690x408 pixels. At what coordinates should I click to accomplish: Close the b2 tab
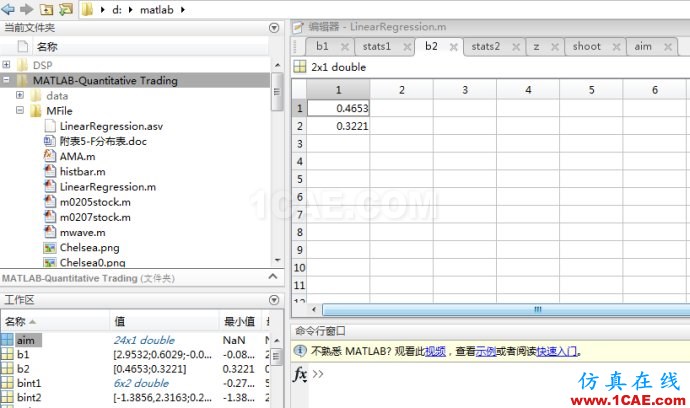point(454,47)
